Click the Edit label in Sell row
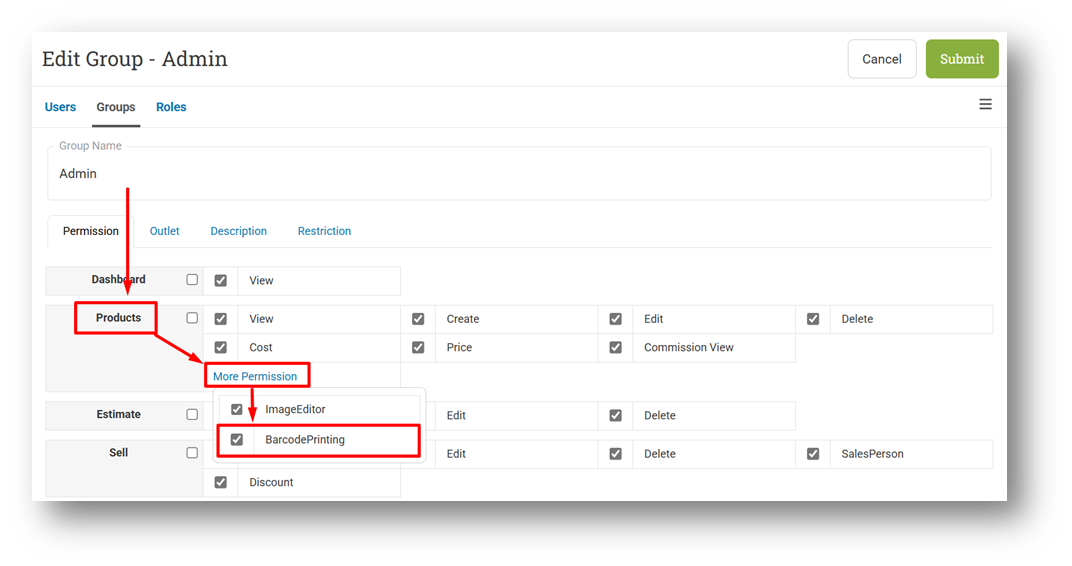1072x566 pixels. point(456,454)
